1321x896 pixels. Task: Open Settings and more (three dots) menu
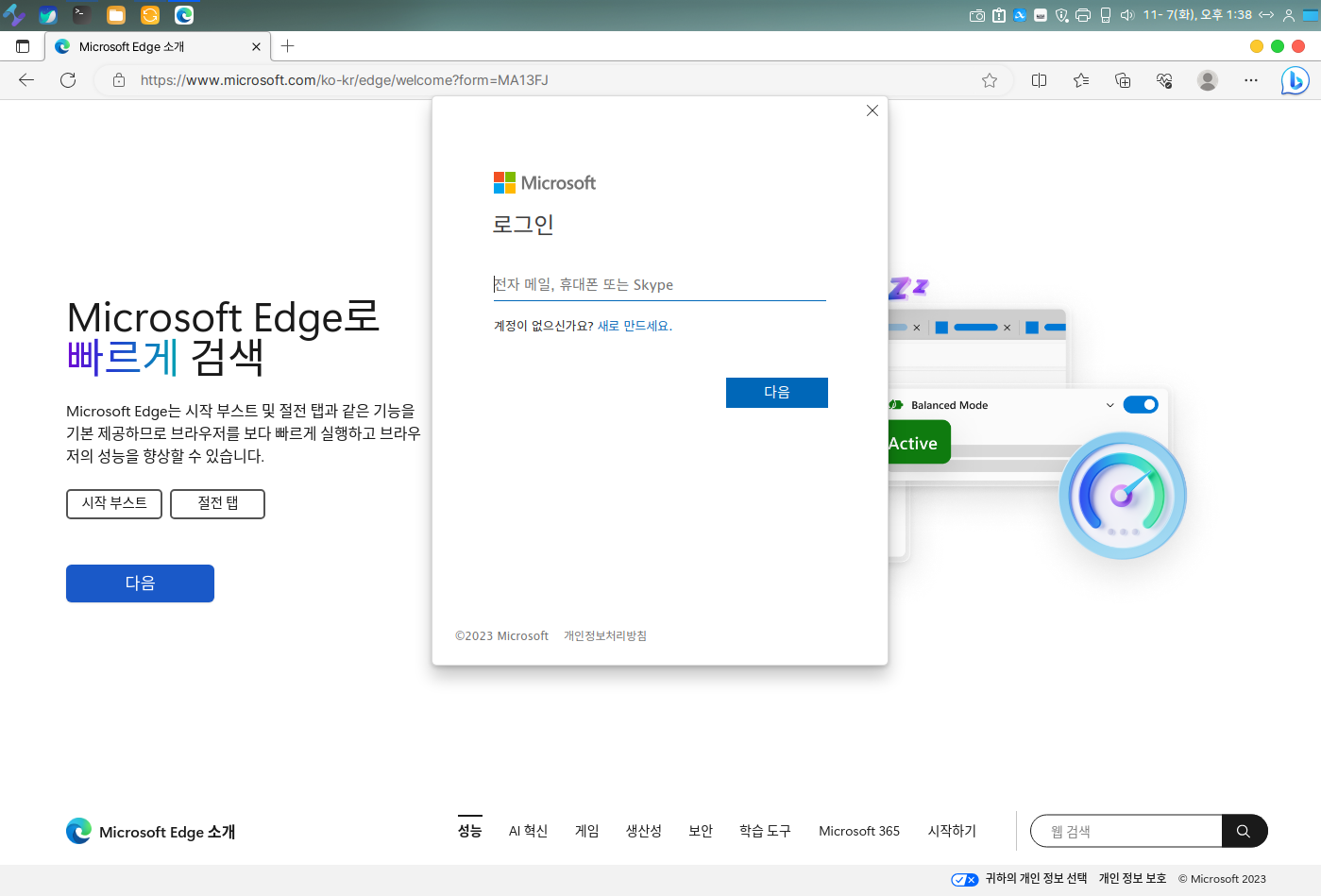pyautogui.click(x=1250, y=80)
